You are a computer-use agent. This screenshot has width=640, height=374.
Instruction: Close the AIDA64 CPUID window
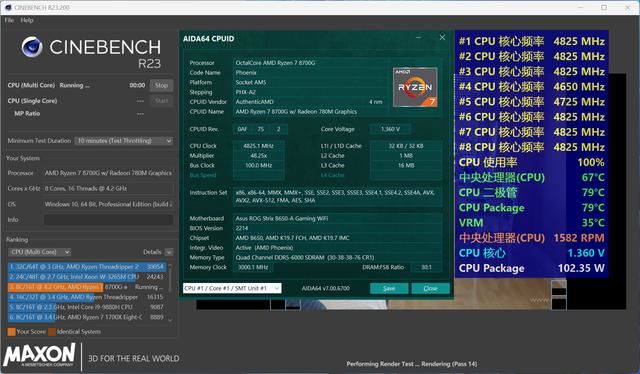(442, 38)
